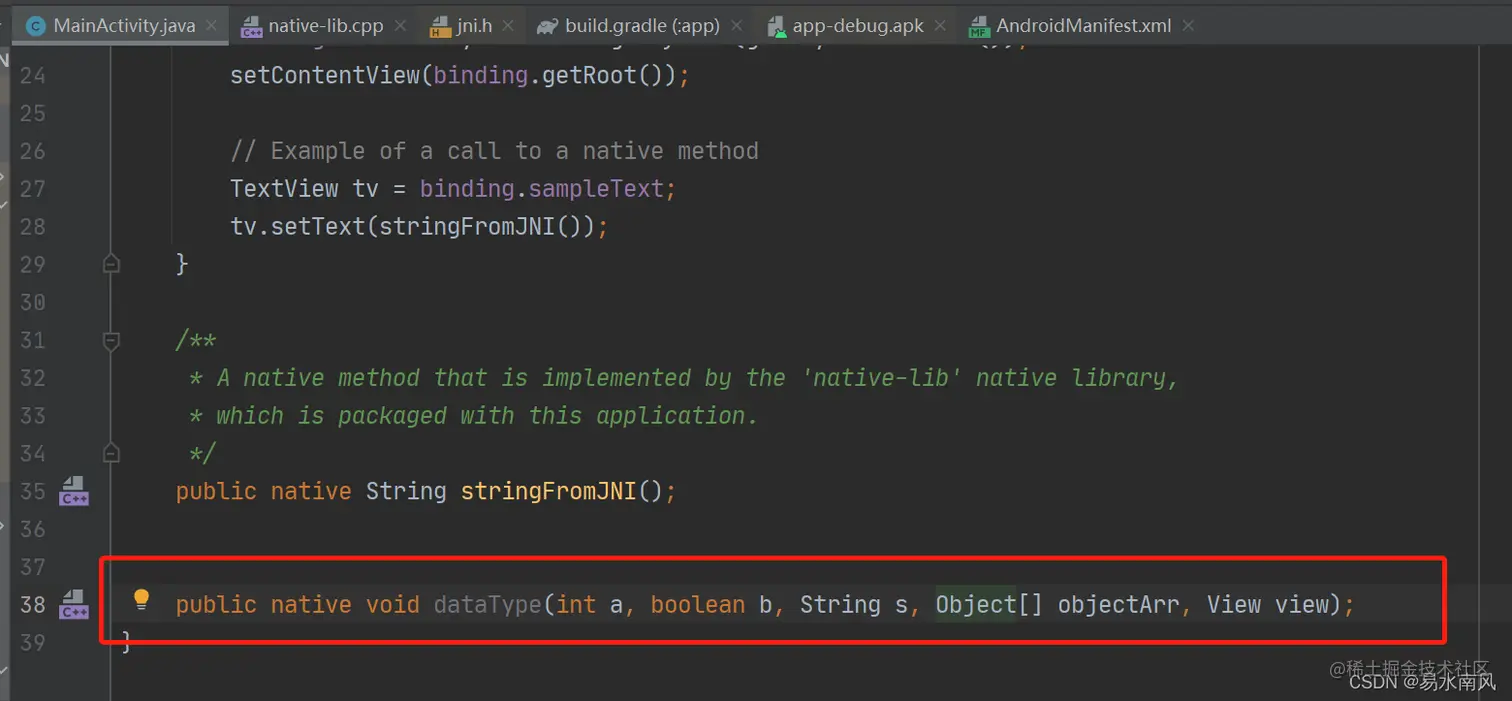The width and height of the screenshot is (1512, 701).
Task: Click the setContentView call on line 24
Action: tap(325, 76)
